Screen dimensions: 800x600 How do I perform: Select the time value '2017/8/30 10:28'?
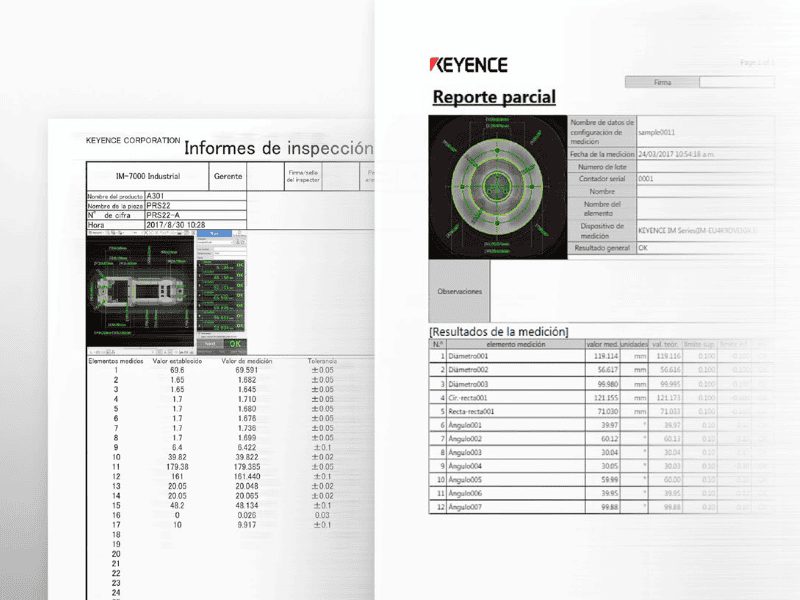tap(176, 225)
